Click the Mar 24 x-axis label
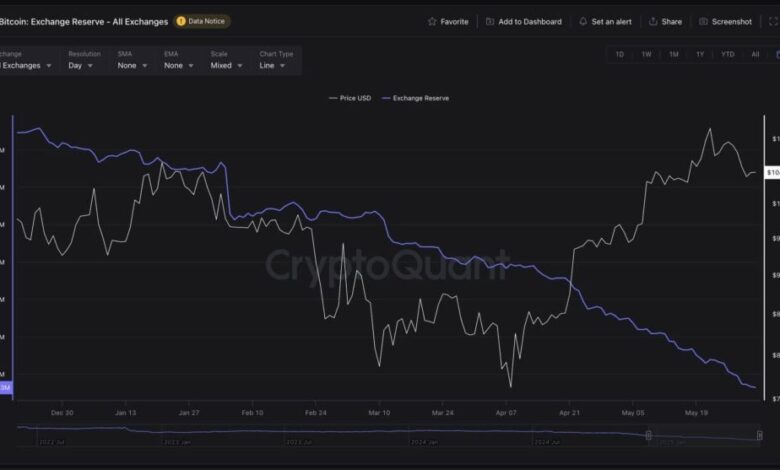The image size is (780, 470). pos(443,413)
